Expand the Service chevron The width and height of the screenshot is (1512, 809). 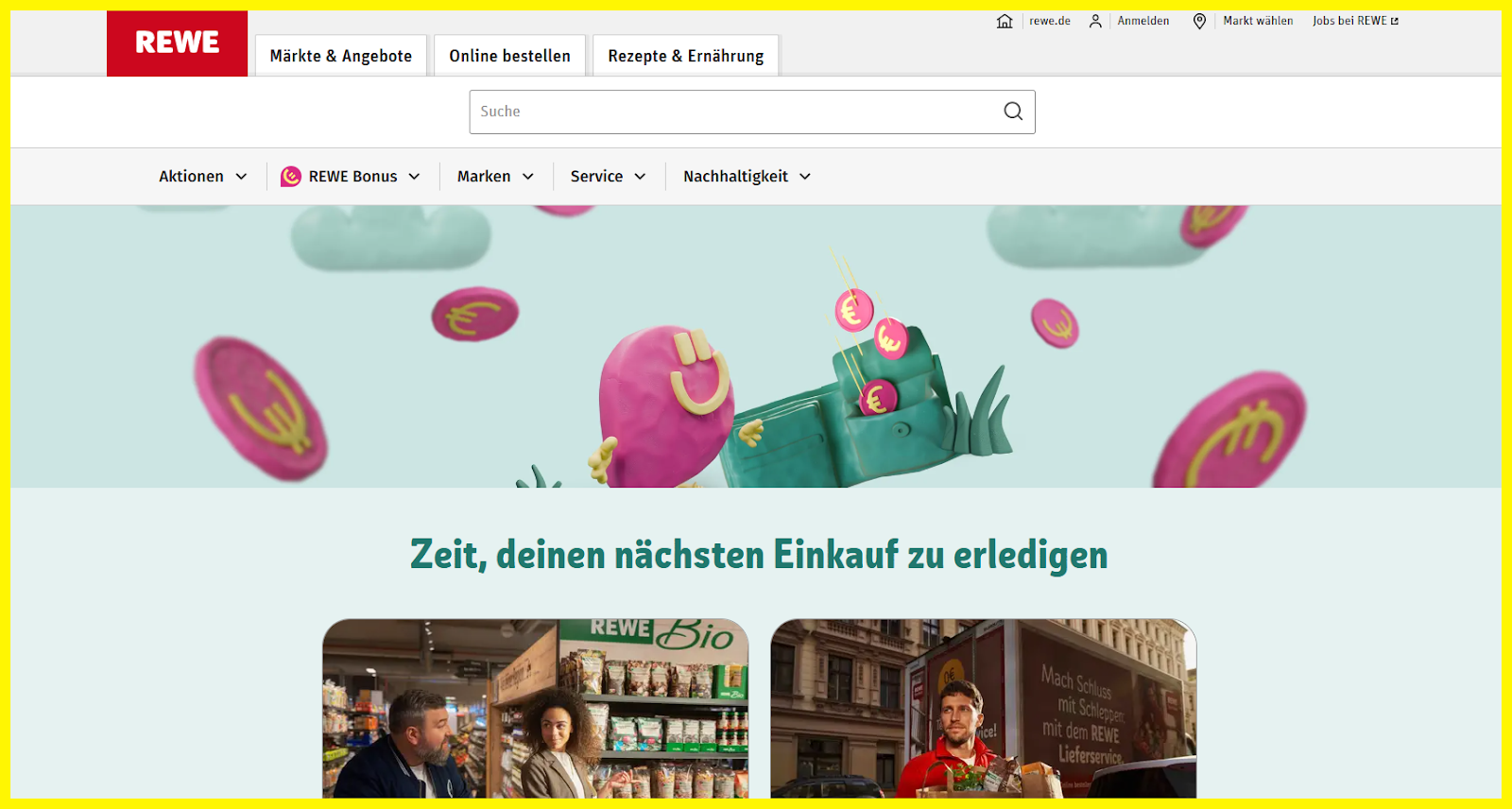tap(640, 177)
